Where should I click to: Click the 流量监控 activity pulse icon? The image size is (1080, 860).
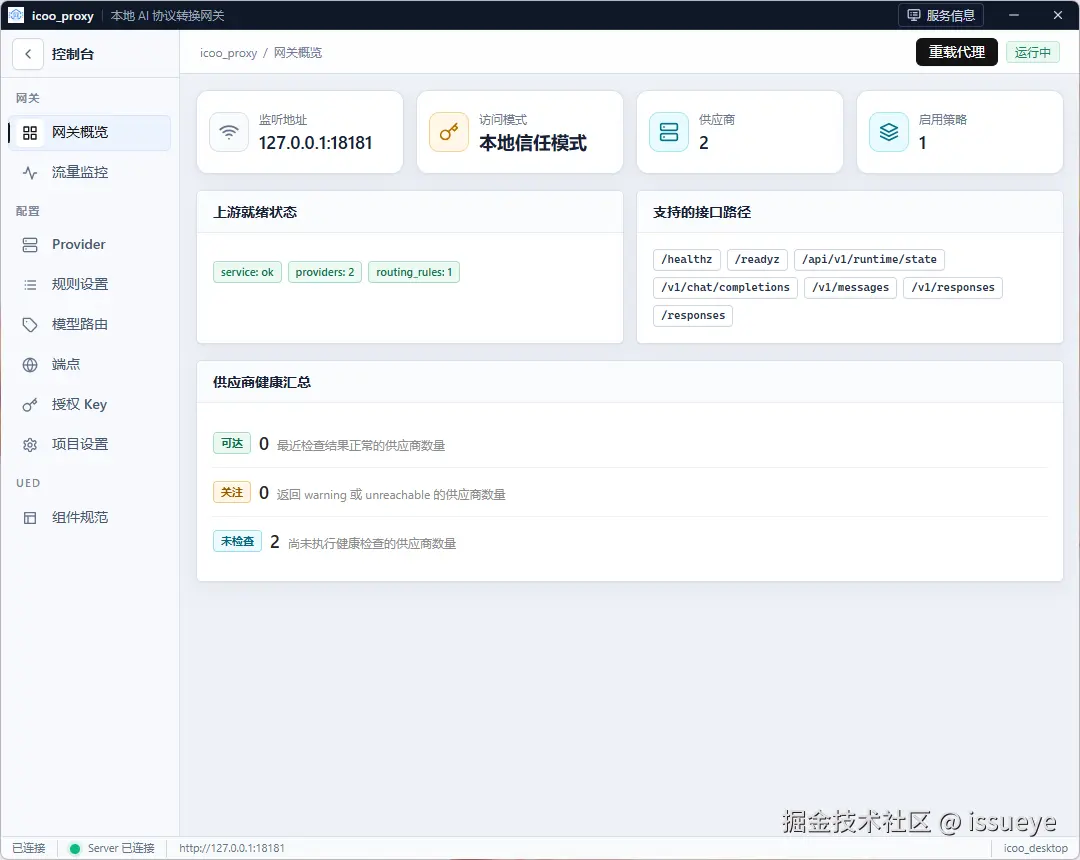(x=30, y=173)
